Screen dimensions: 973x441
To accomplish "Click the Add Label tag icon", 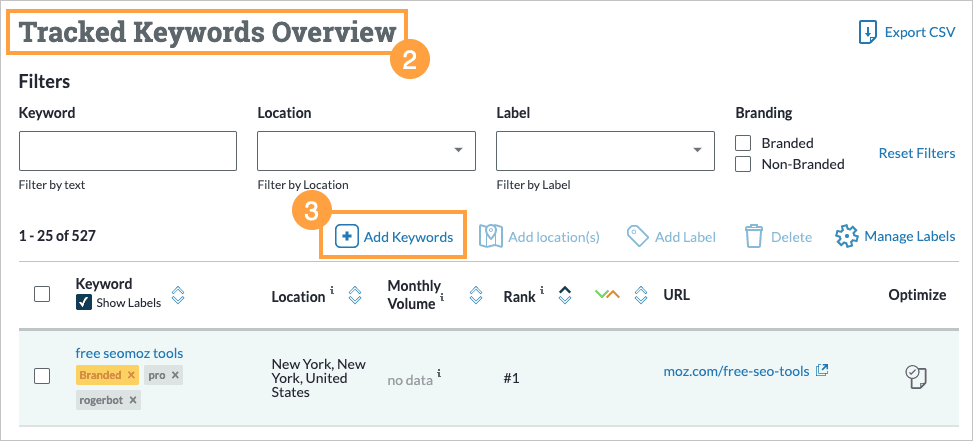I will (x=637, y=237).
